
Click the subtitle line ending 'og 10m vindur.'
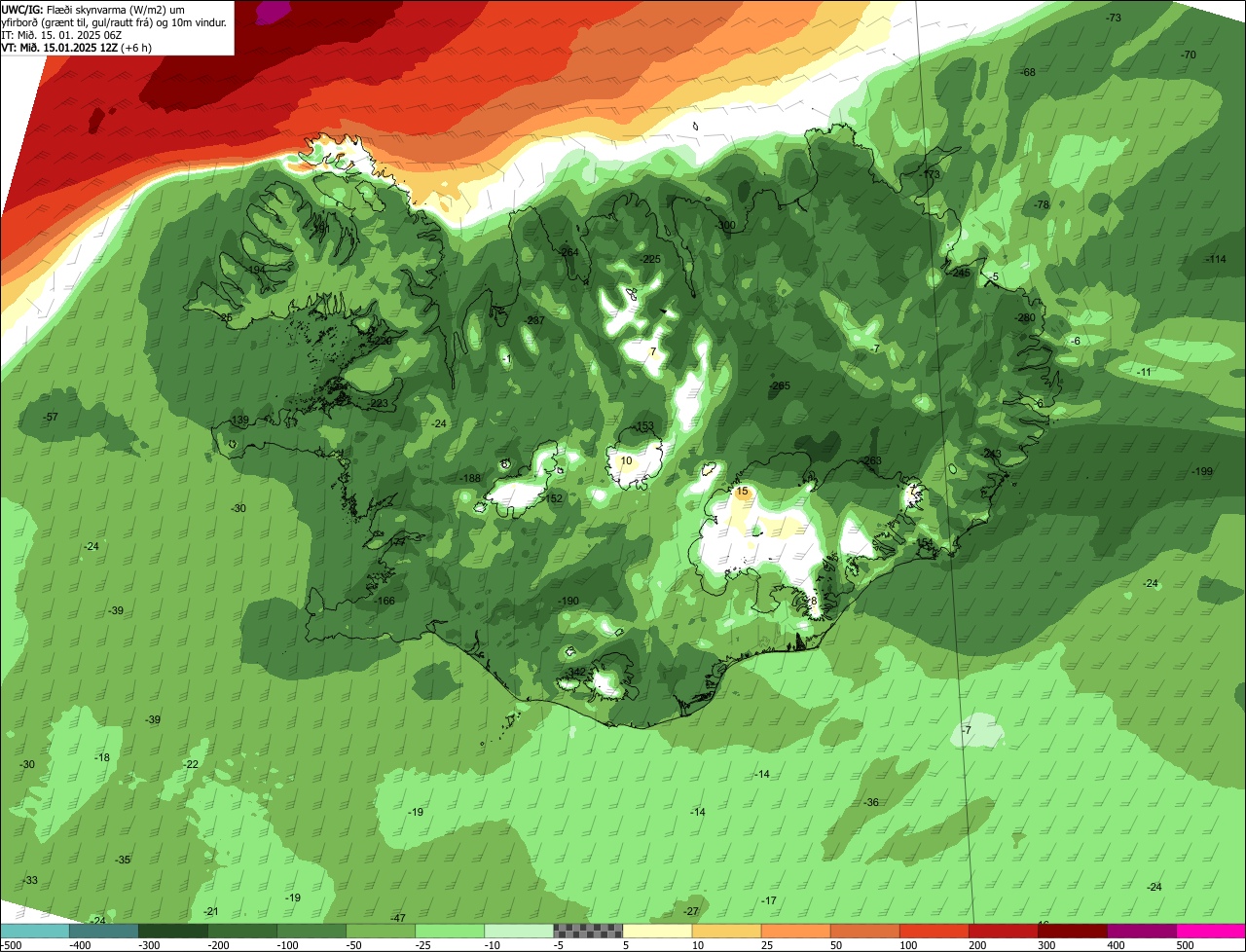point(114,21)
